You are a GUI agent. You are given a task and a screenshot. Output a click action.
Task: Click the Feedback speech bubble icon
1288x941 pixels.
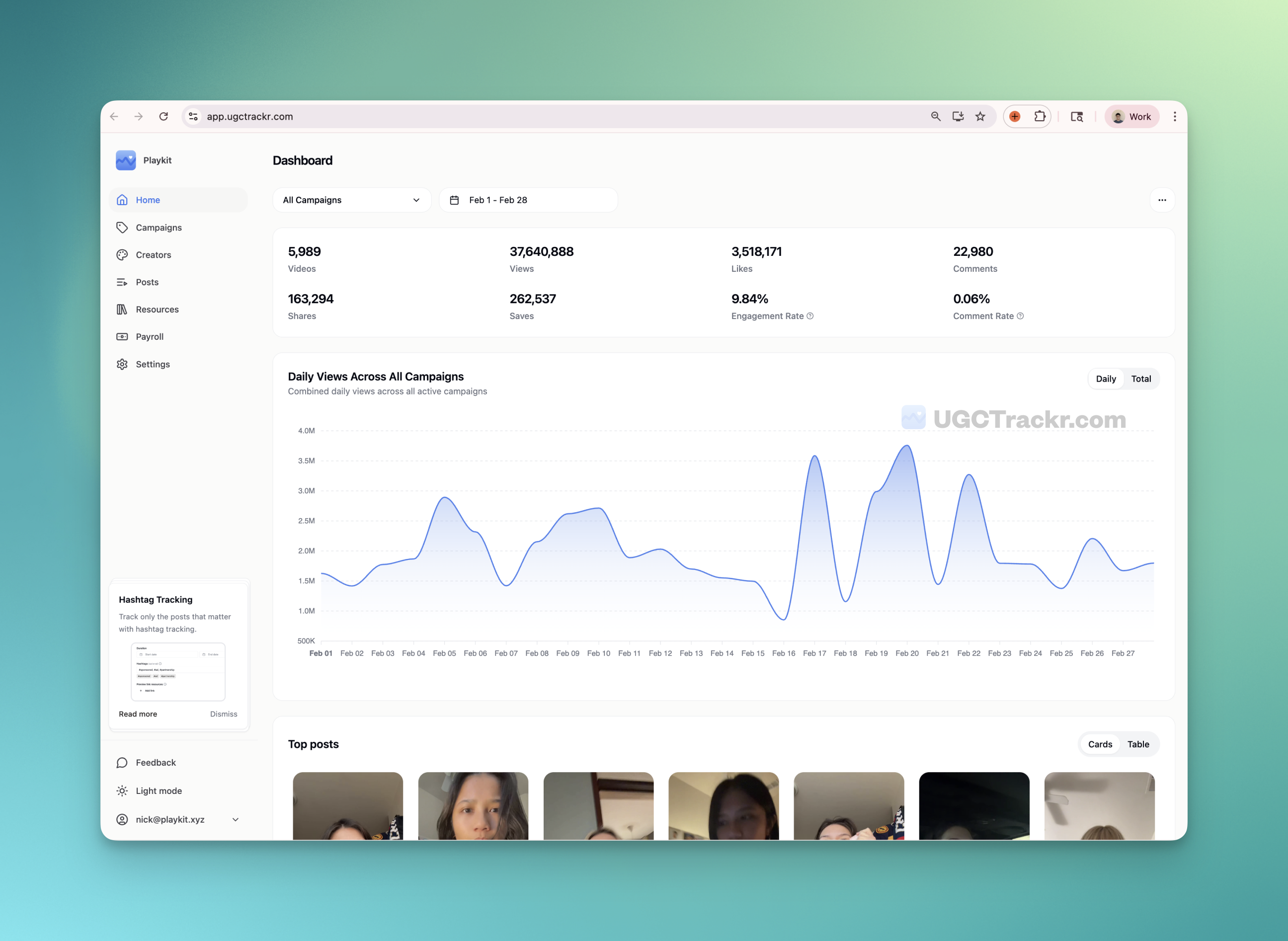tap(122, 762)
